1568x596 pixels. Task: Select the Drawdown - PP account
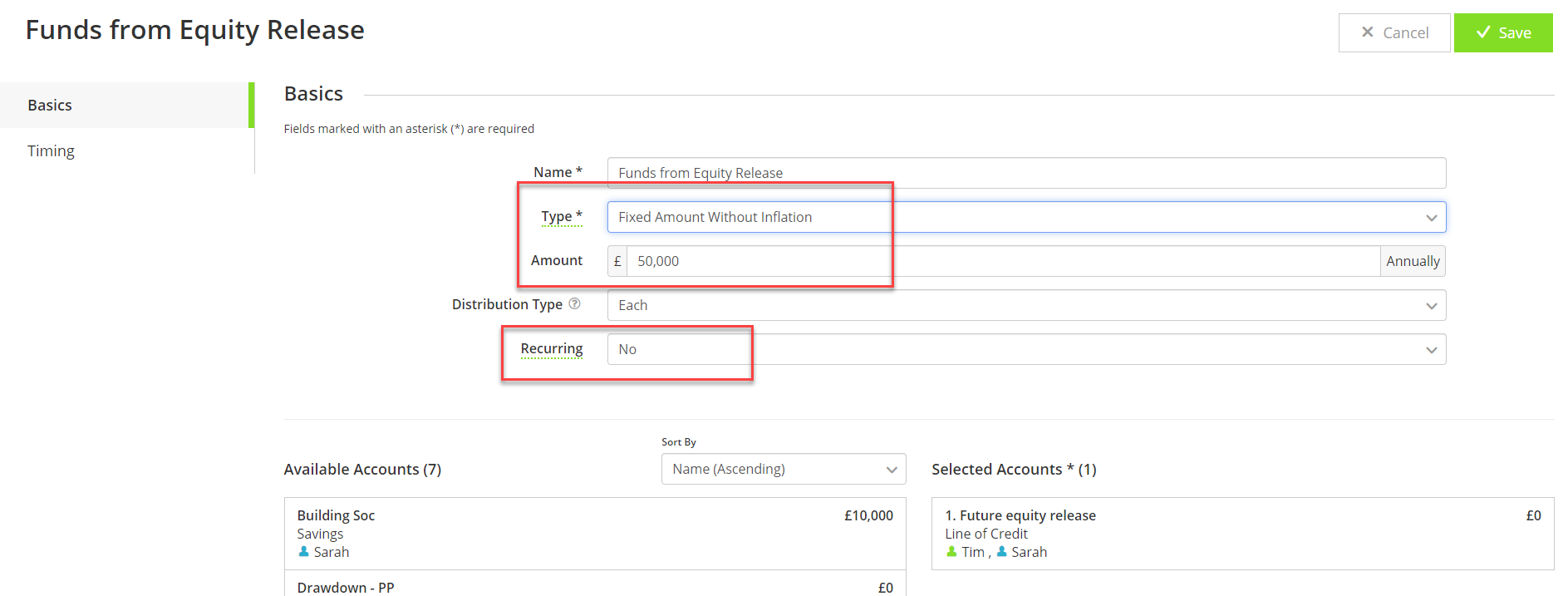pos(595,584)
